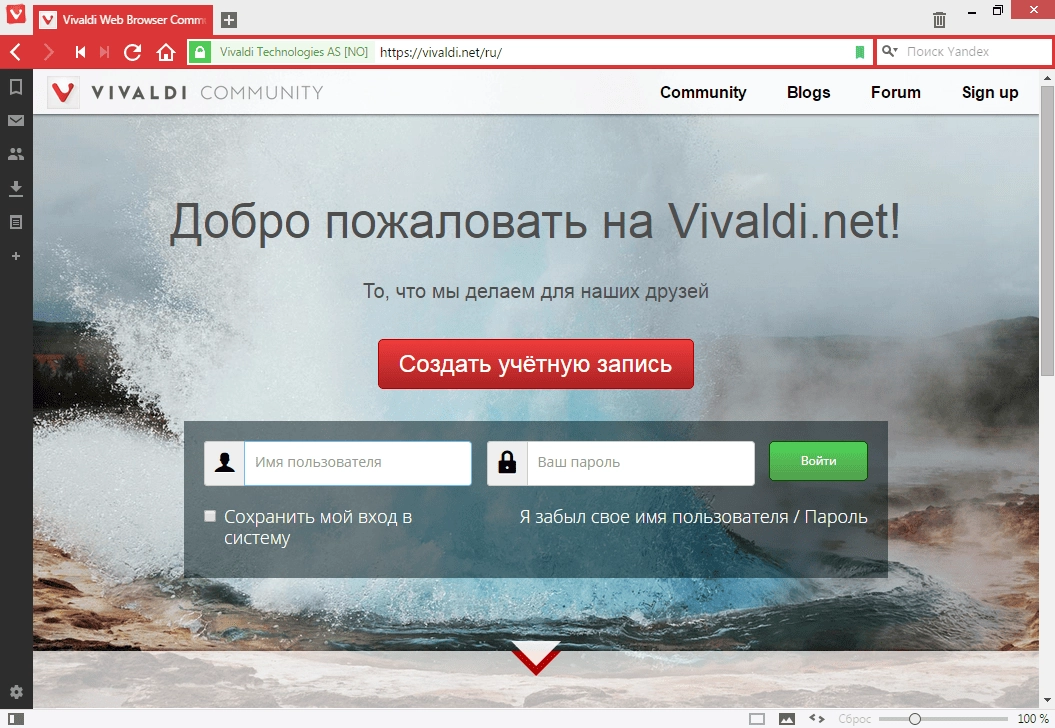Open the Downloads panel in sidebar
Viewport: 1055px width, 728px height.
(16, 188)
